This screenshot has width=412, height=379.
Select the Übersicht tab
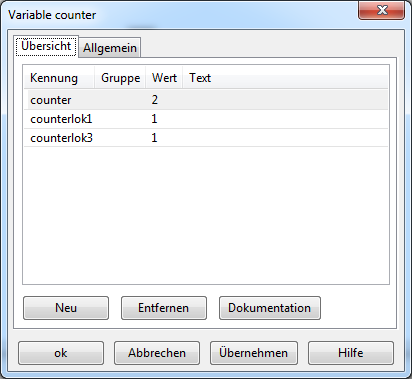pyautogui.click(x=46, y=46)
